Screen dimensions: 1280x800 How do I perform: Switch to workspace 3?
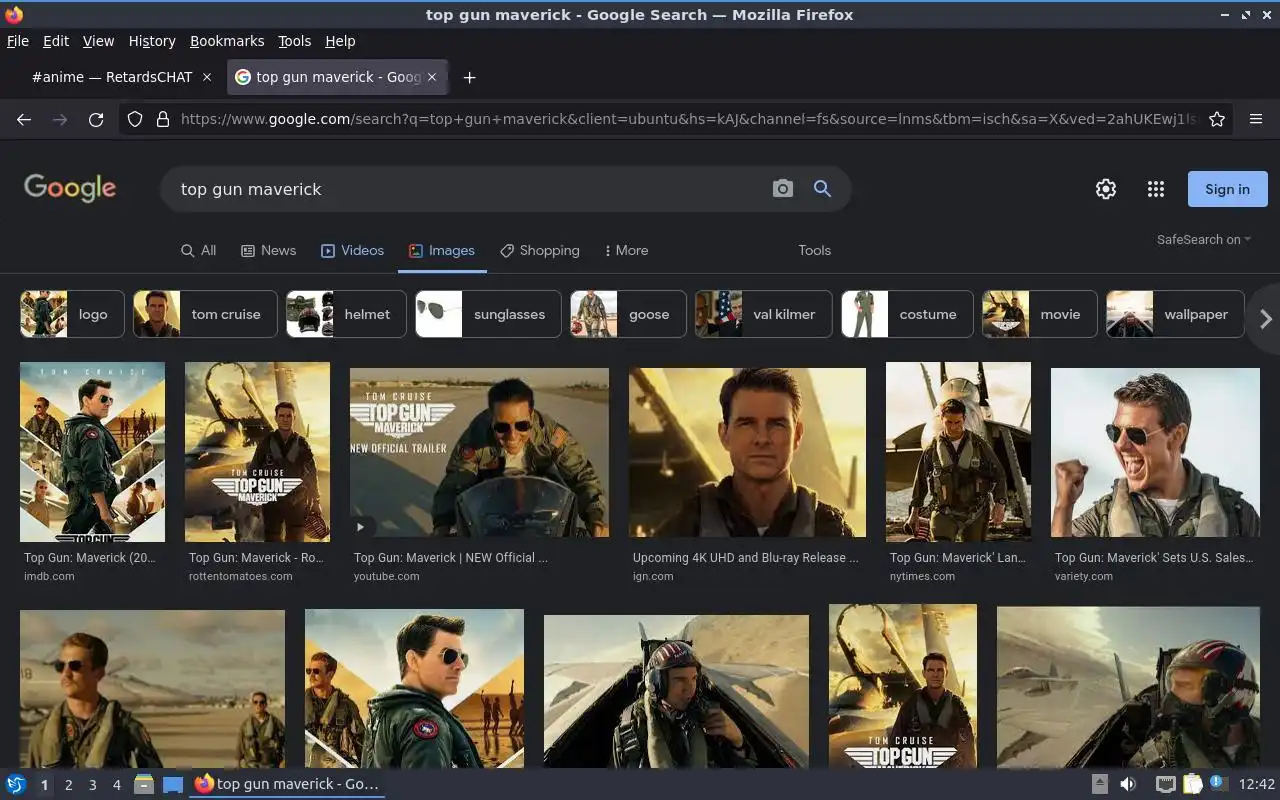pos(92,785)
